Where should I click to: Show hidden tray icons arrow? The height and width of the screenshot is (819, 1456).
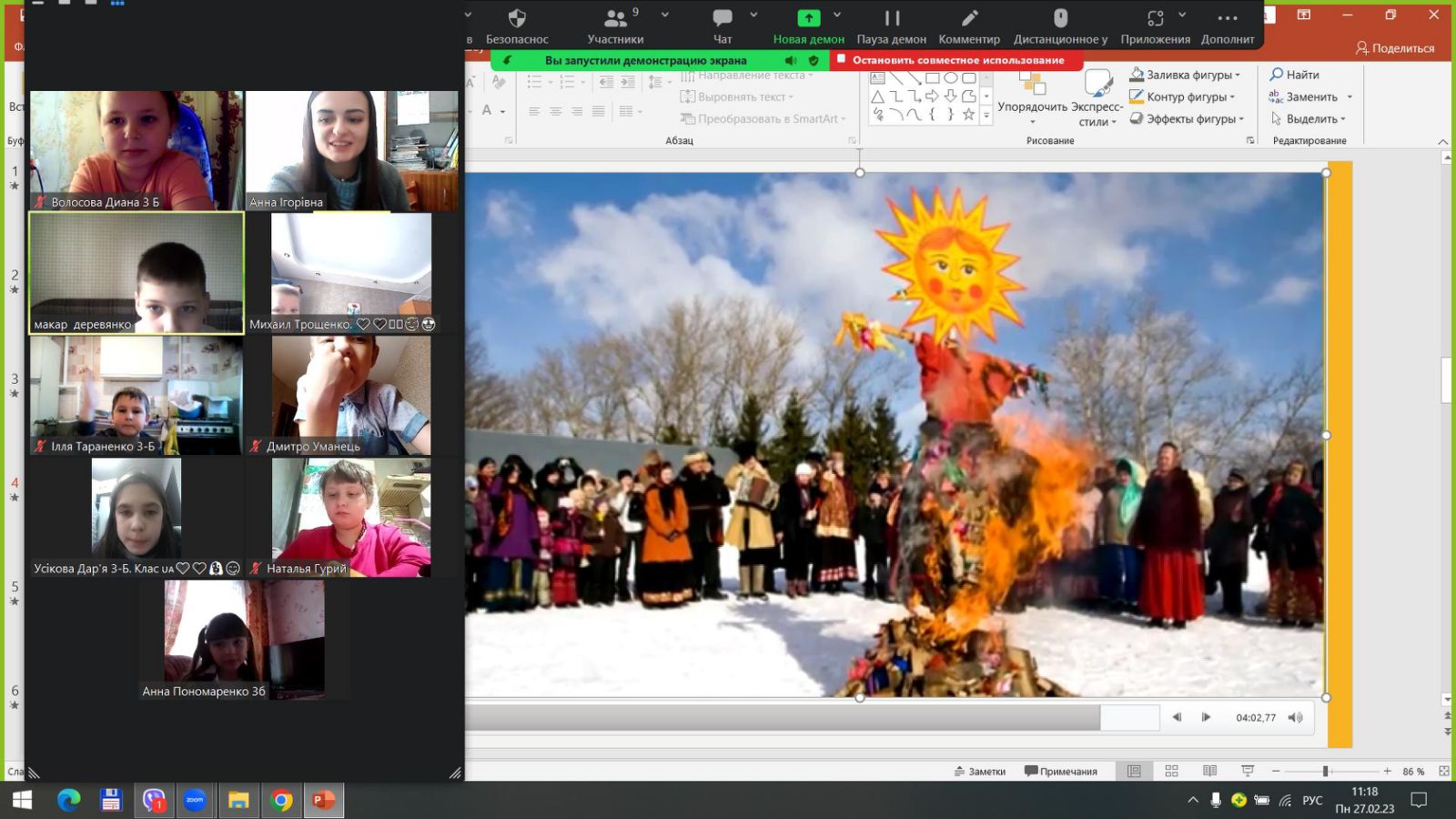tap(1192, 800)
